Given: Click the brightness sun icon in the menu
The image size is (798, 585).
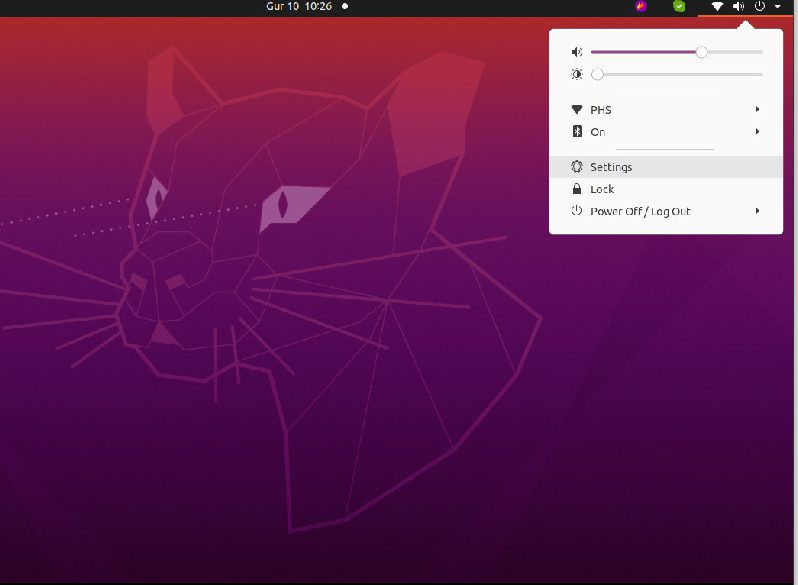Looking at the screenshot, I should 577,74.
